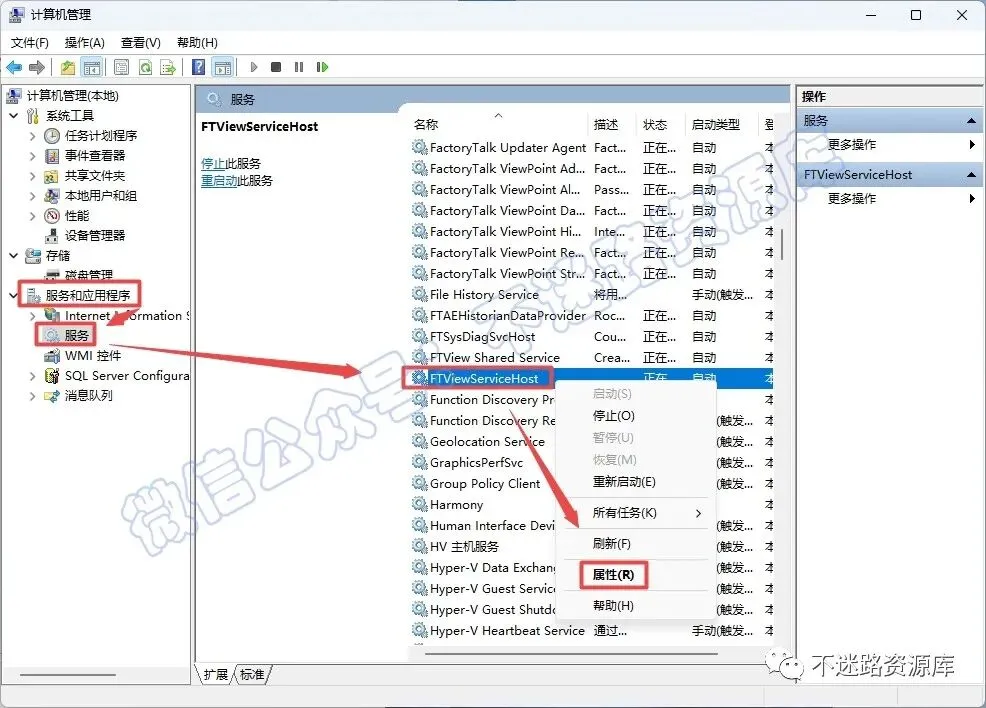This screenshot has height=708, width=986.
Task: Open 所有任务(K) submenu
Action: pos(636,513)
